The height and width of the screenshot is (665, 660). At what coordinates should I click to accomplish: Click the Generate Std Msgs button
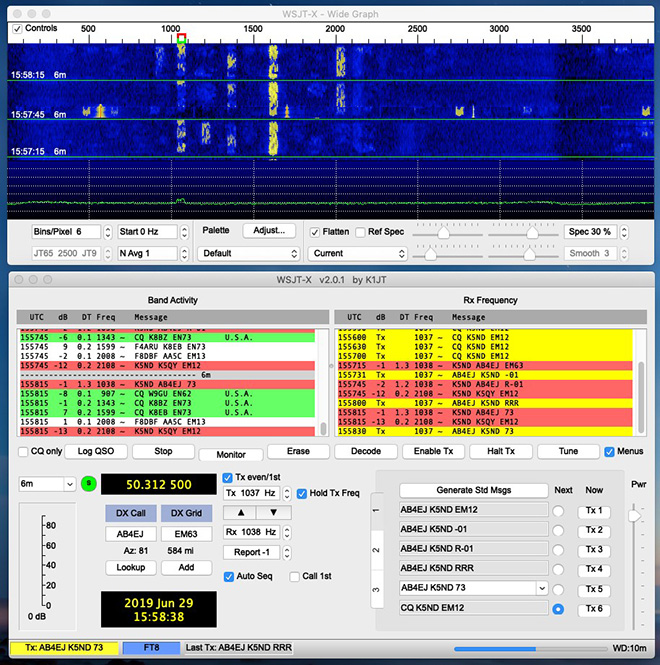tap(474, 490)
